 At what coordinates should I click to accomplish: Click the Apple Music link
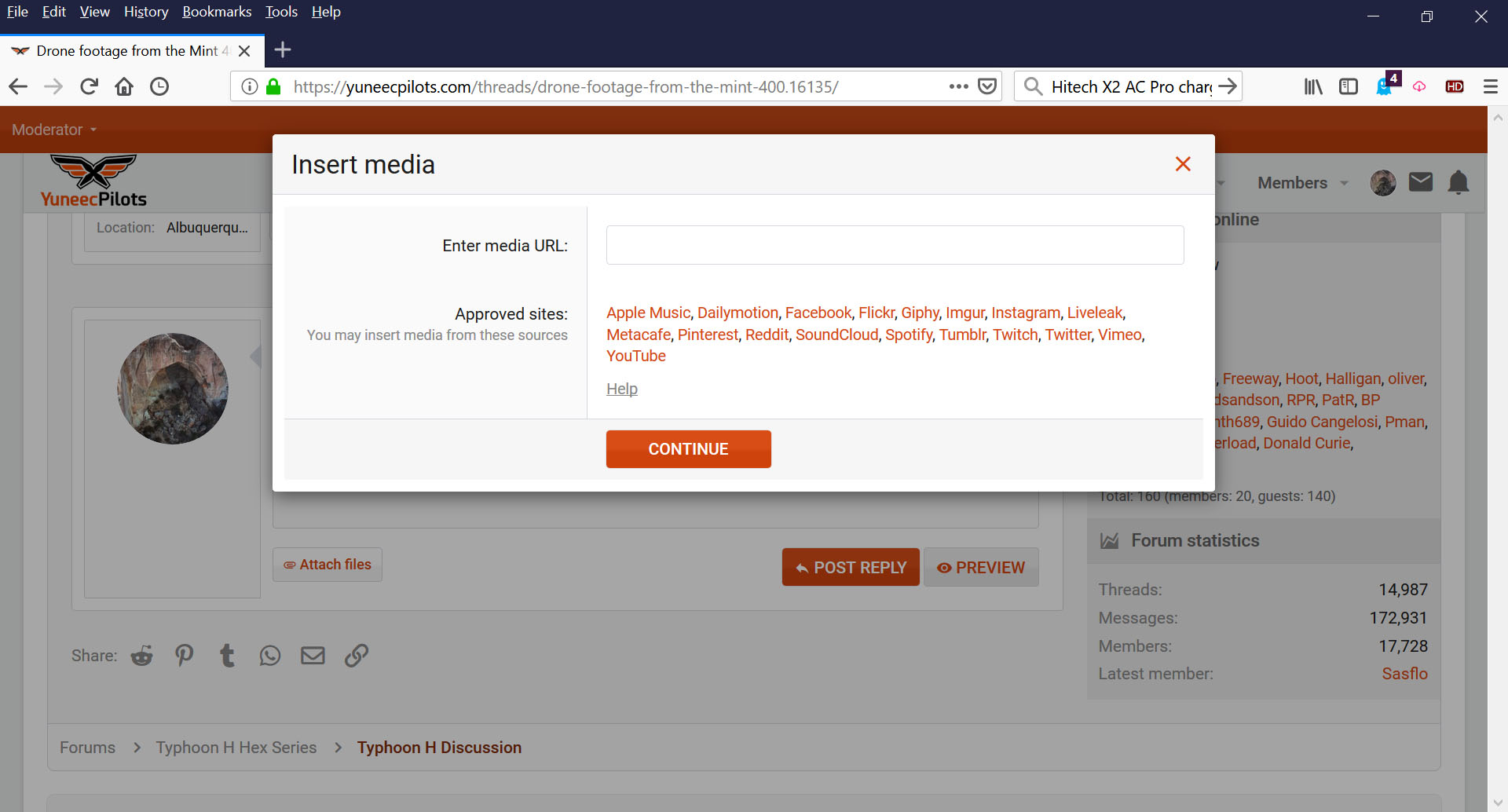tap(648, 313)
